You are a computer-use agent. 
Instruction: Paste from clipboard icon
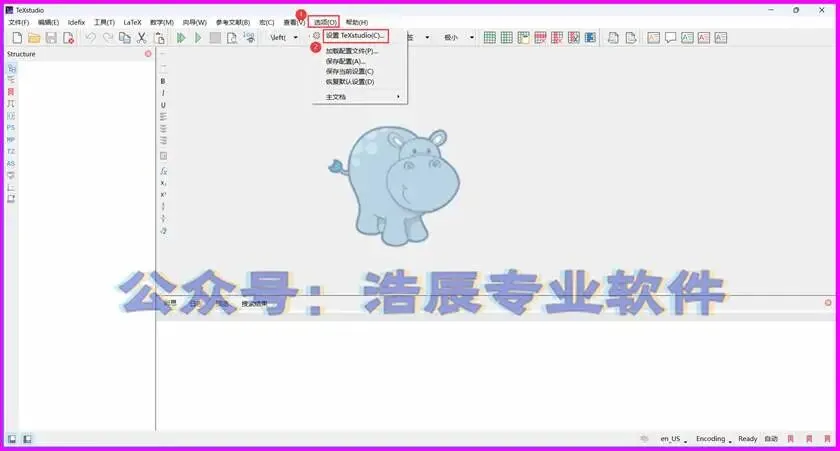(159, 37)
